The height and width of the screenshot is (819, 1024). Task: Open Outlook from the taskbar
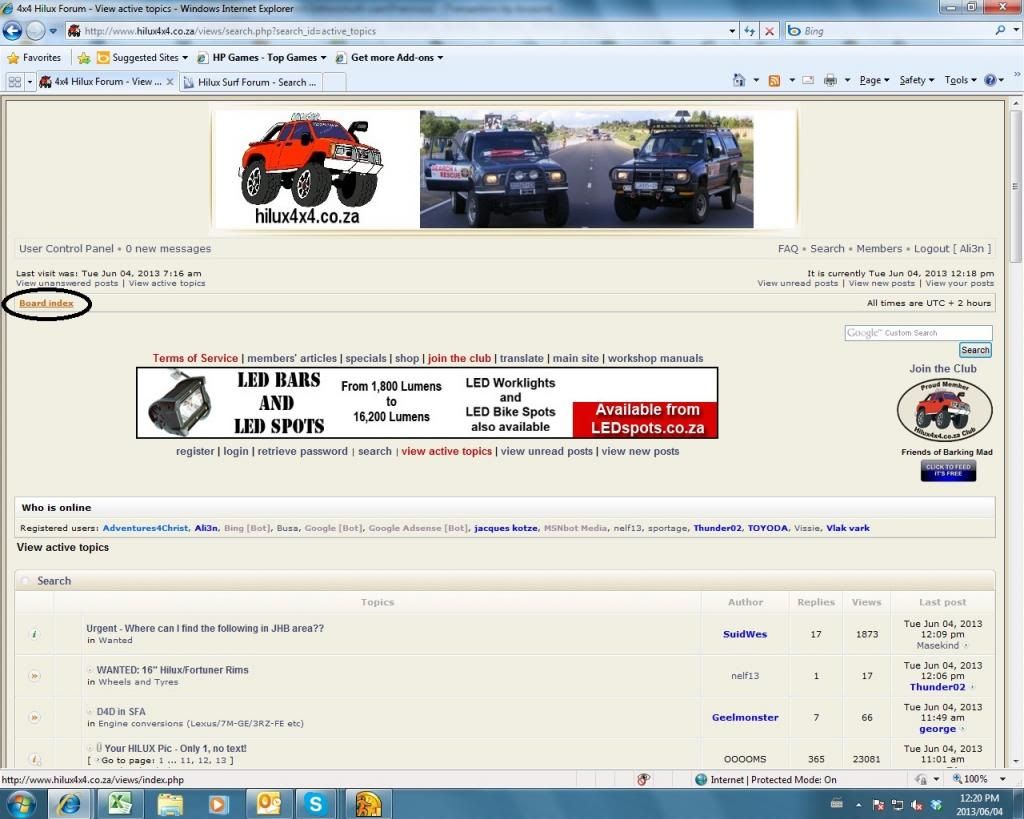point(268,804)
